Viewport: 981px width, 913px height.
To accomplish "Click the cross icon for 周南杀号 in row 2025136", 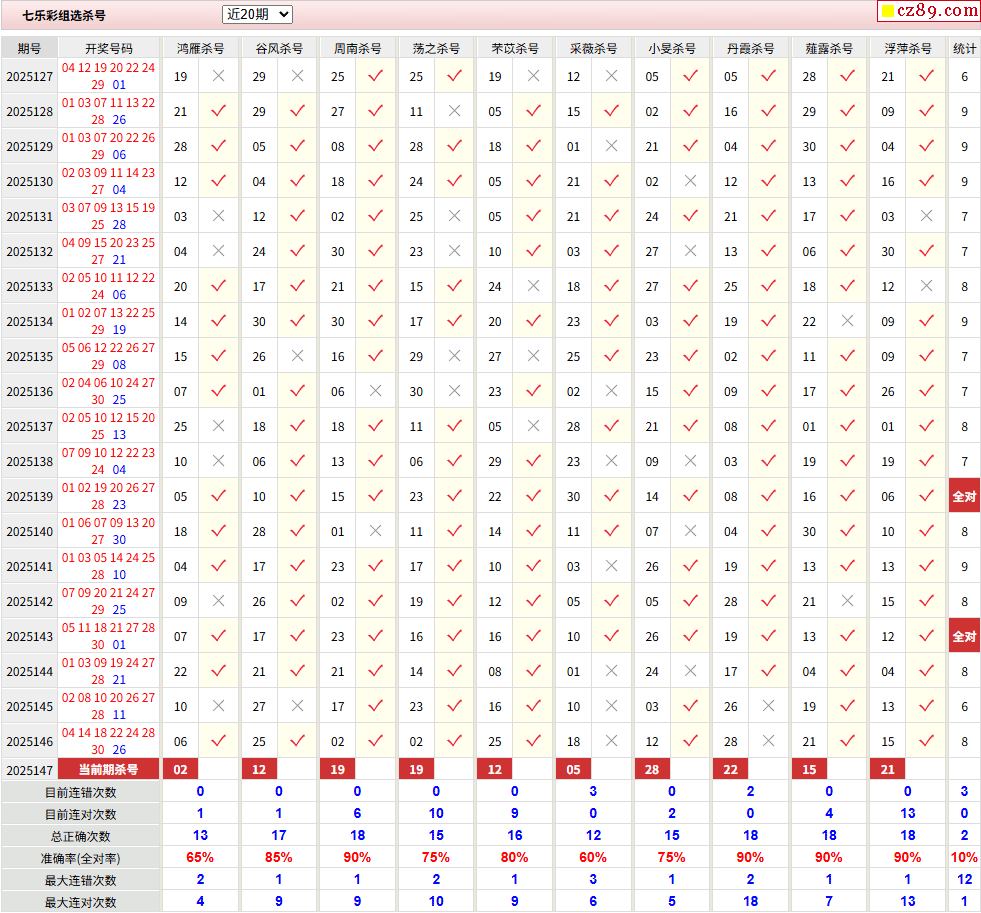I will coord(376,391).
